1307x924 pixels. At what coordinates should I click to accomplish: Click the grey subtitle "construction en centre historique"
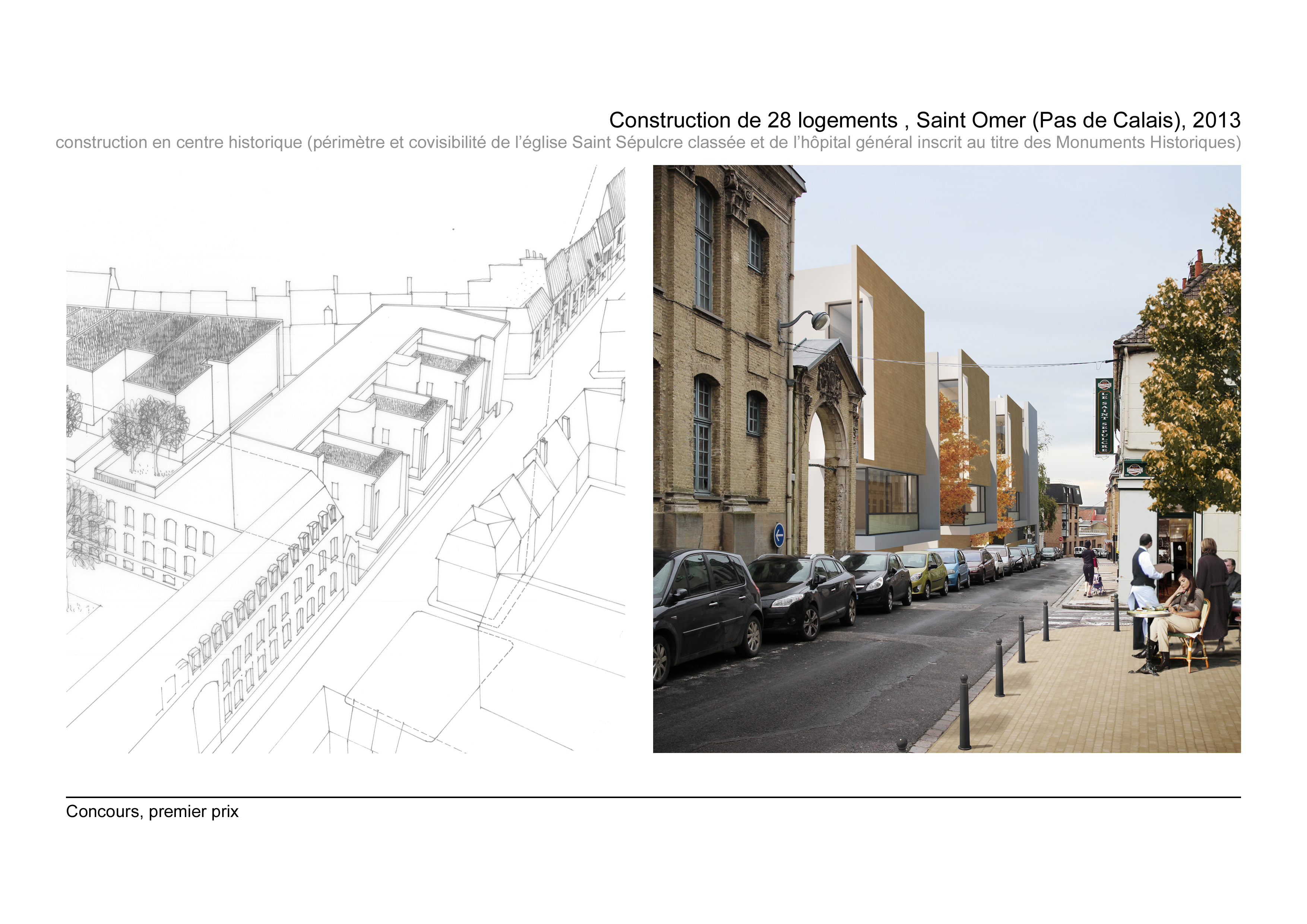[x=179, y=142]
